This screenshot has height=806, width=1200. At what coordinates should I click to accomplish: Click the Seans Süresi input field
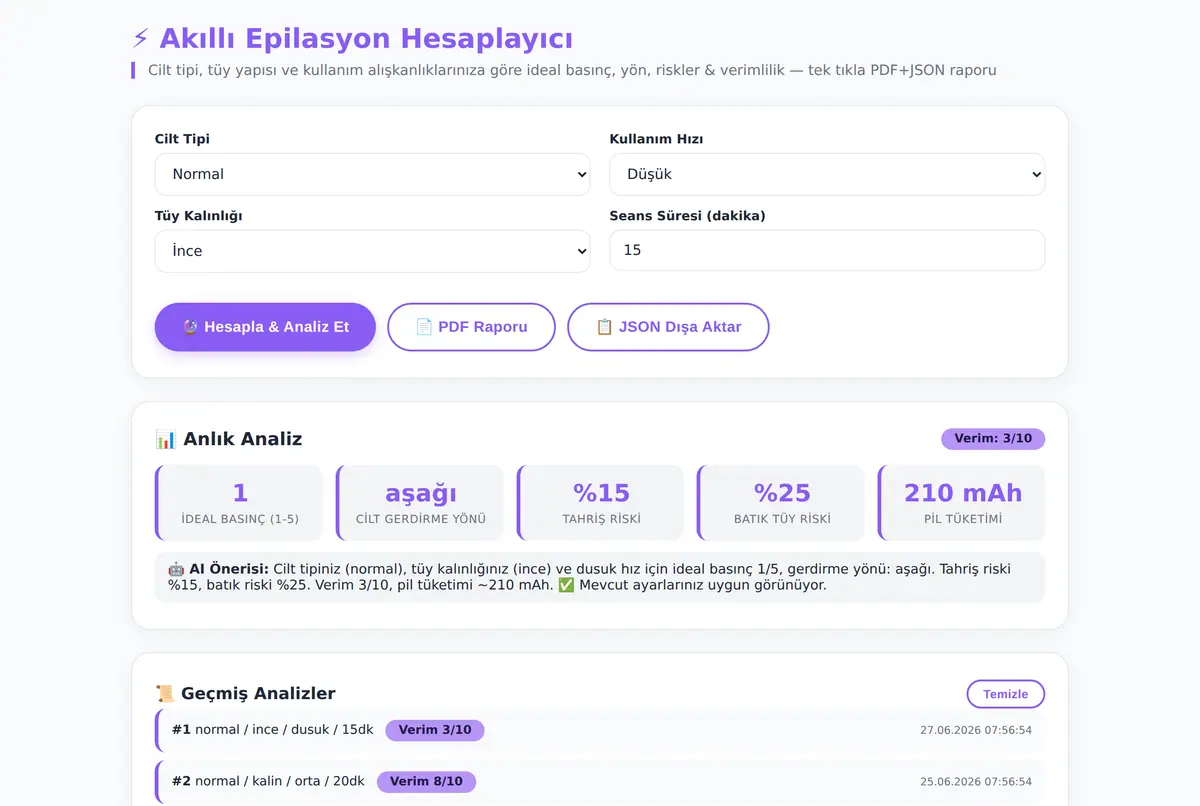[x=827, y=250]
